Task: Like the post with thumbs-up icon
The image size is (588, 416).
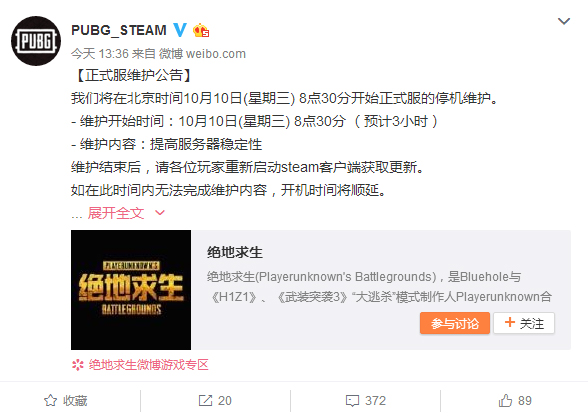Action: 505,401
